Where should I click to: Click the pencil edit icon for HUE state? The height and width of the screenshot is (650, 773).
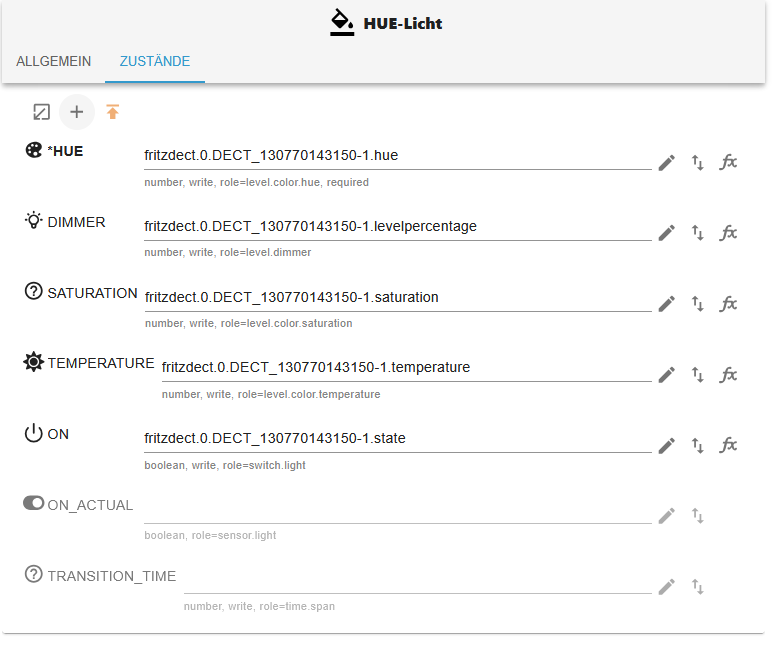tap(667, 162)
